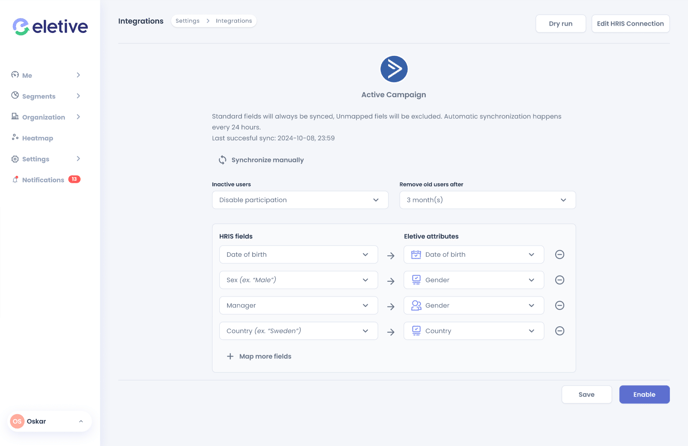Open Gender attribute dropdown in Manager row
688x446 pixels.
(474, 306)
